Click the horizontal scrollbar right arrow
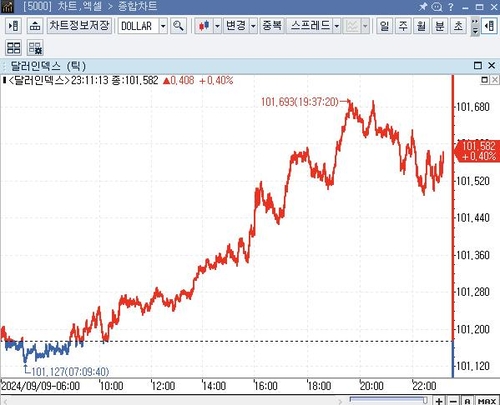This screenshot has width=500, height=405. point(340,401)
